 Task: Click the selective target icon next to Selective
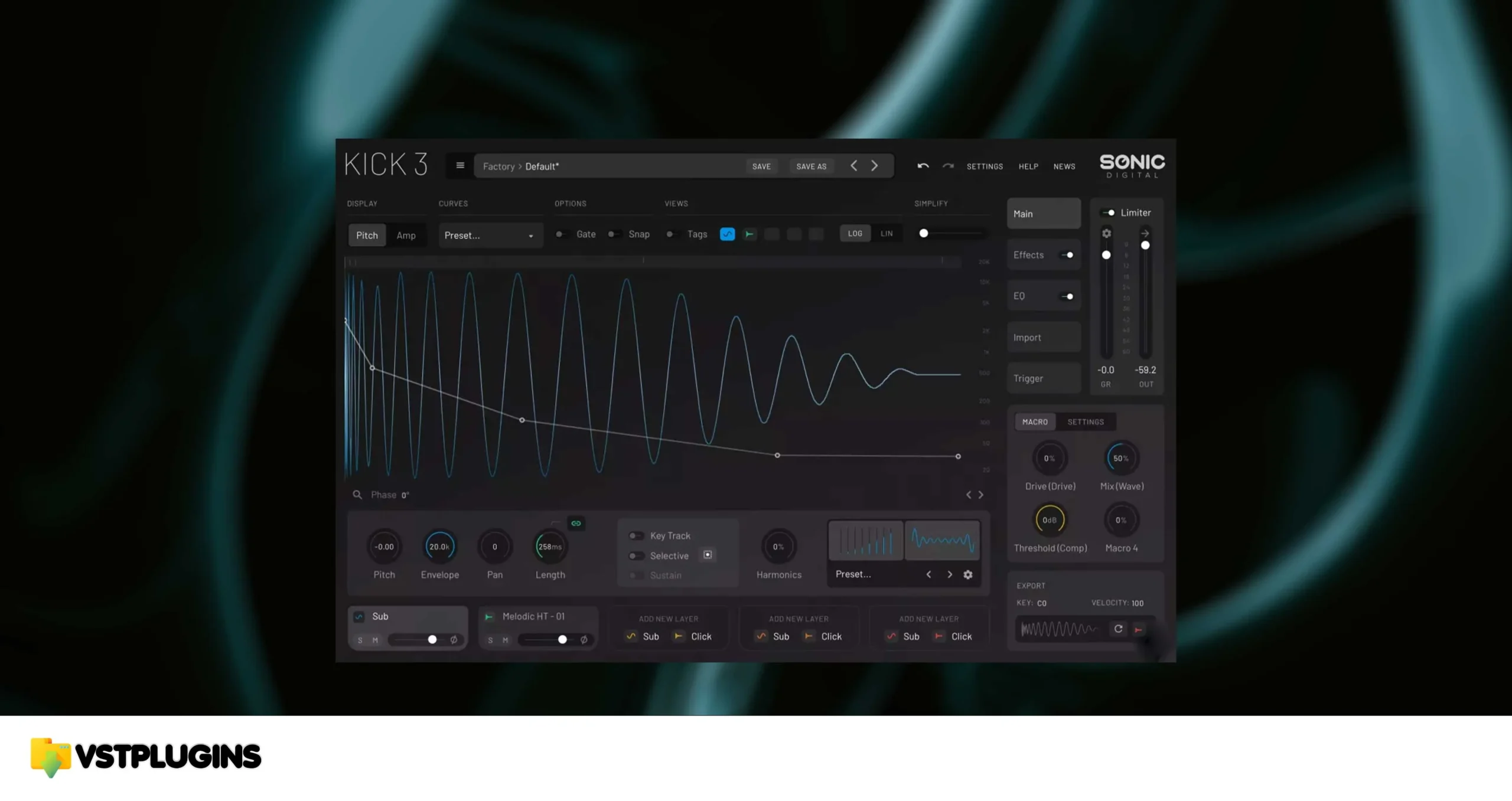(x=708, y=555)
